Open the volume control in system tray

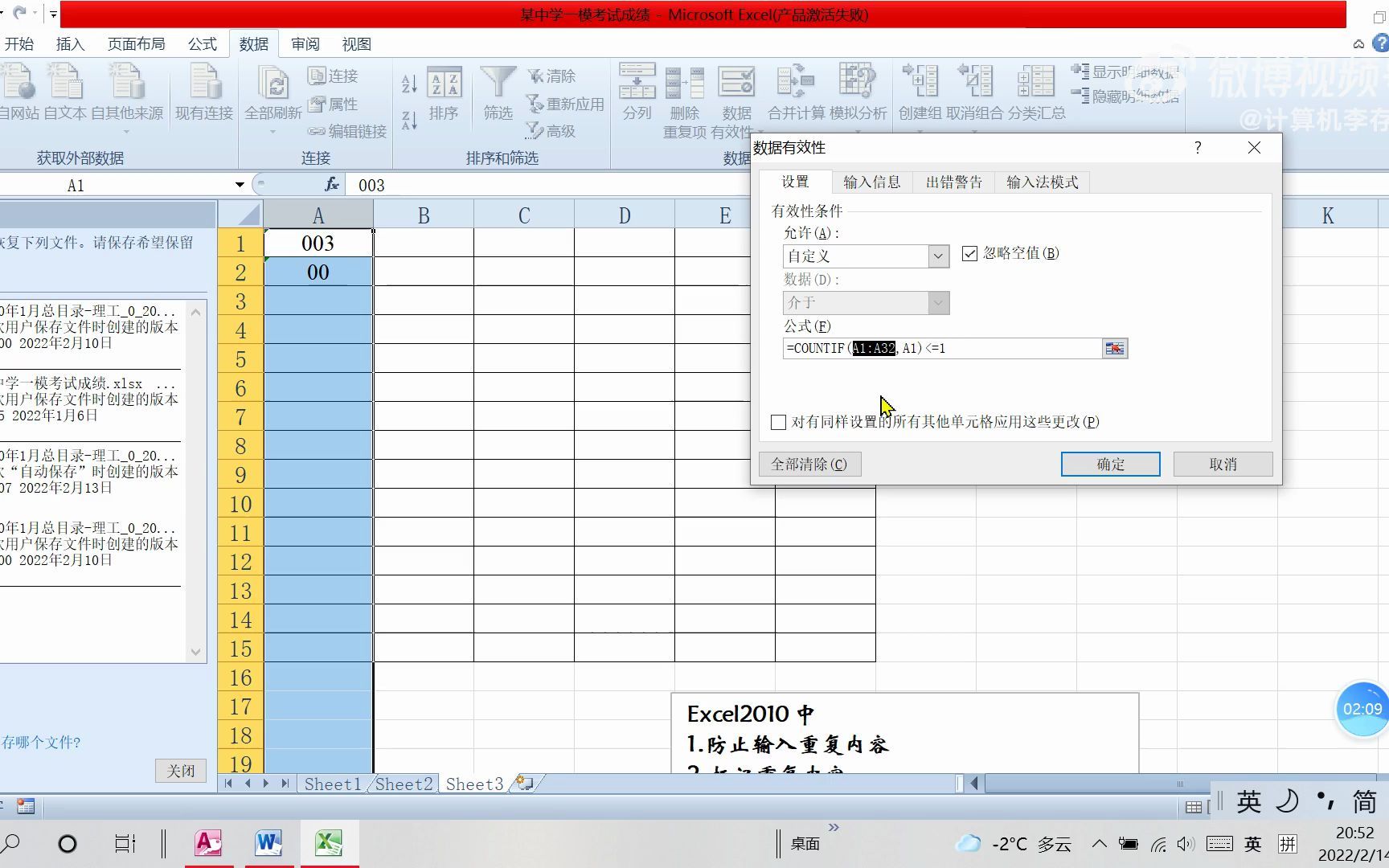click(1186, 844)
